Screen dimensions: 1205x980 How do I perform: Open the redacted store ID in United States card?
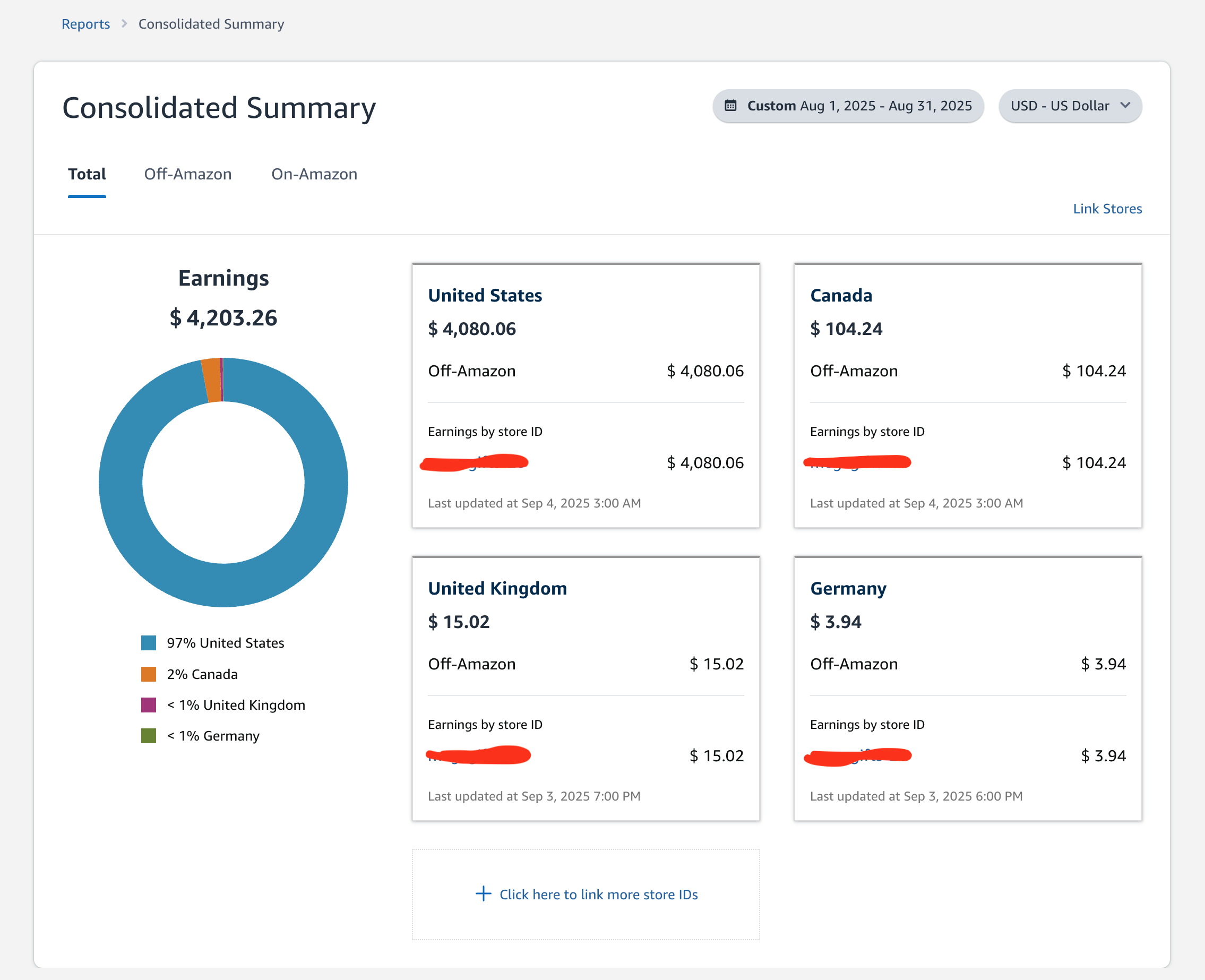474,463
